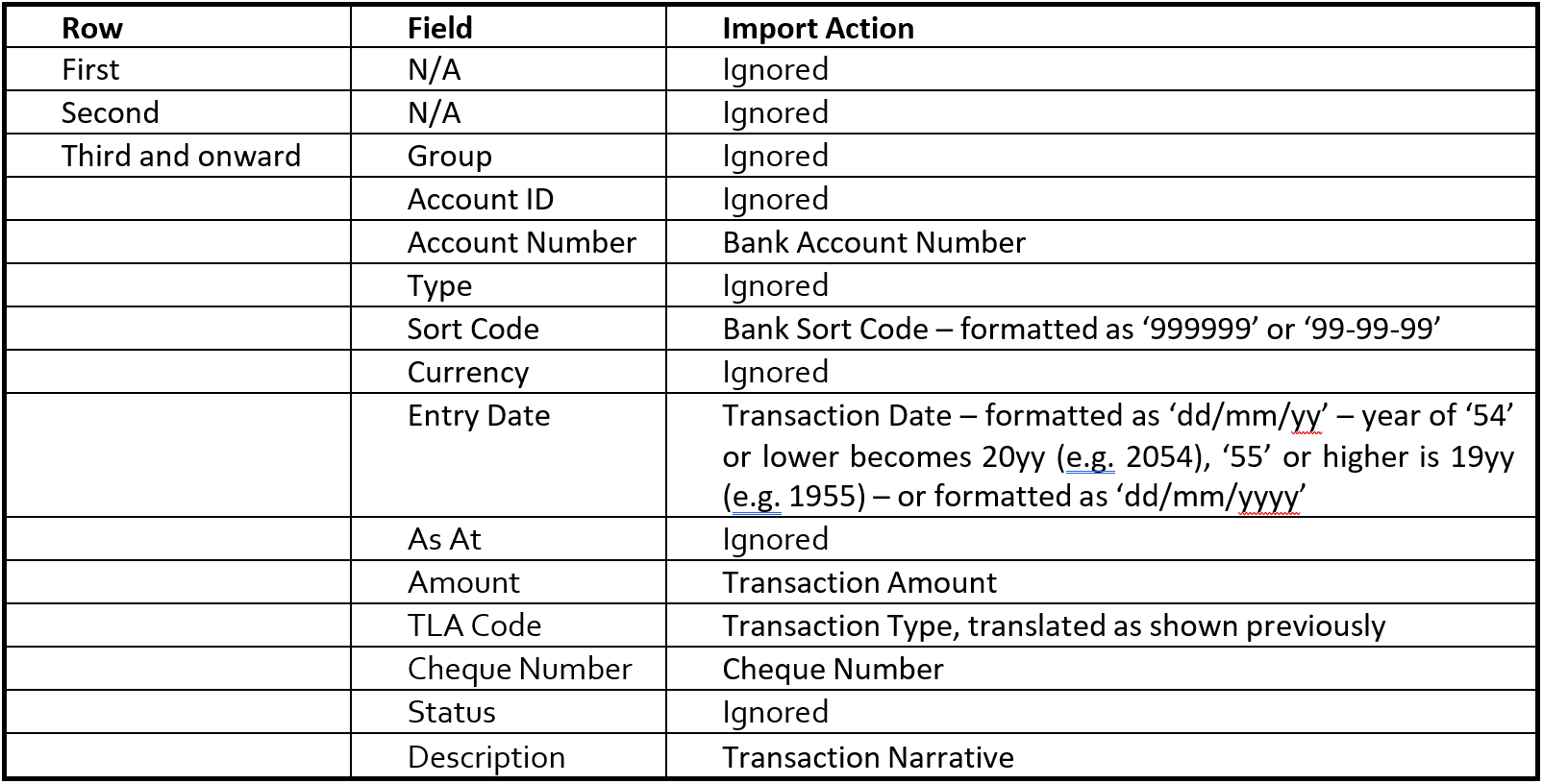Click the "Description" field cell
This screenshot has width=1543, height=784.
(485, 757)
